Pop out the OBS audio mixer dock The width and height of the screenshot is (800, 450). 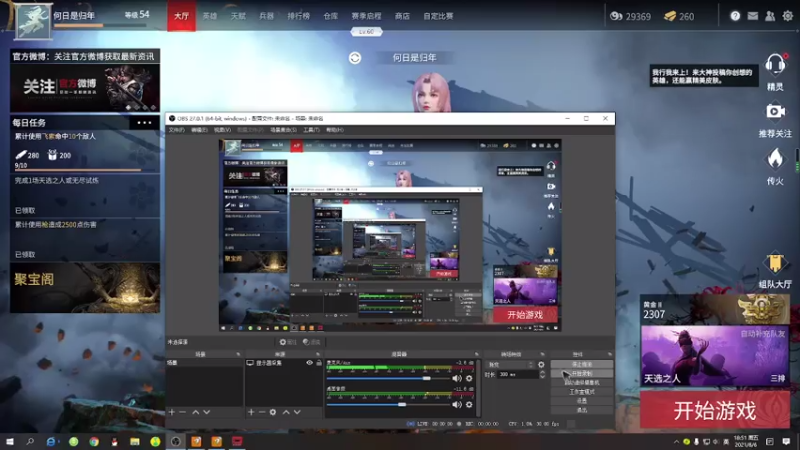pyautogui.click(x=477, y=354)
